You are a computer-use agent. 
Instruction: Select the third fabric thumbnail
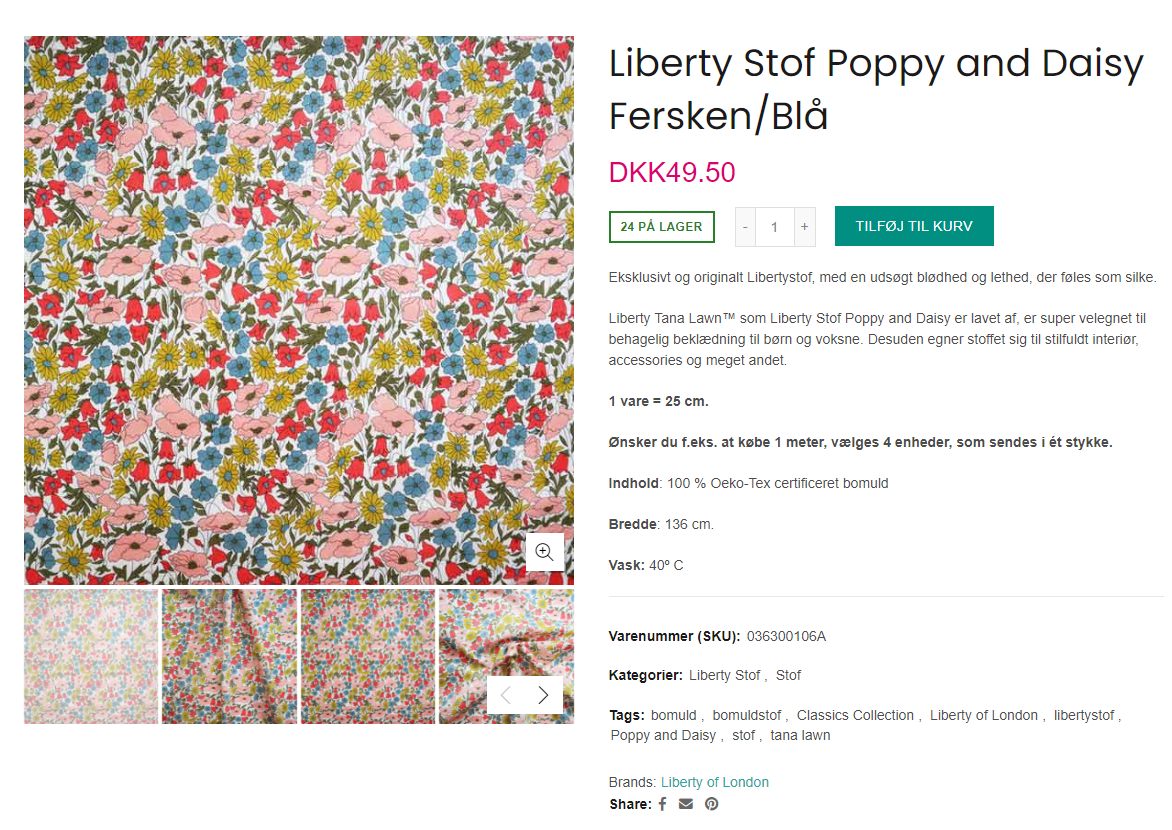pyautogui.click(x=368, y=656)
